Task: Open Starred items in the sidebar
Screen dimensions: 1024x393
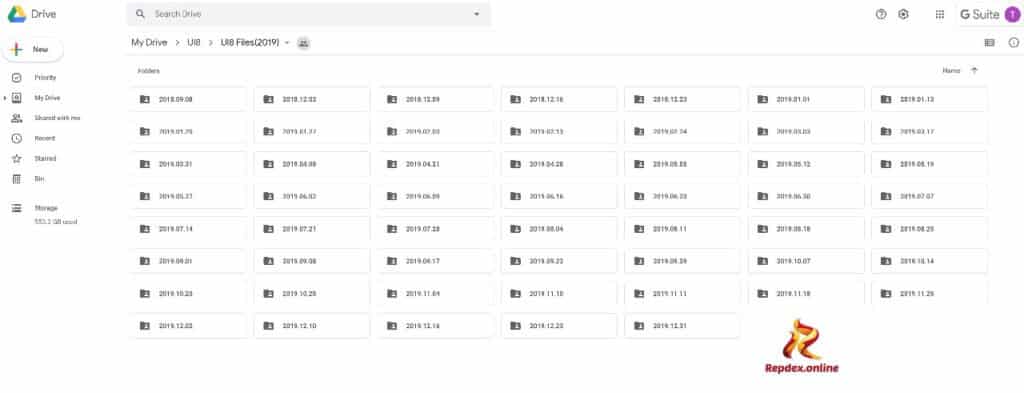Action: coord(45,159)
